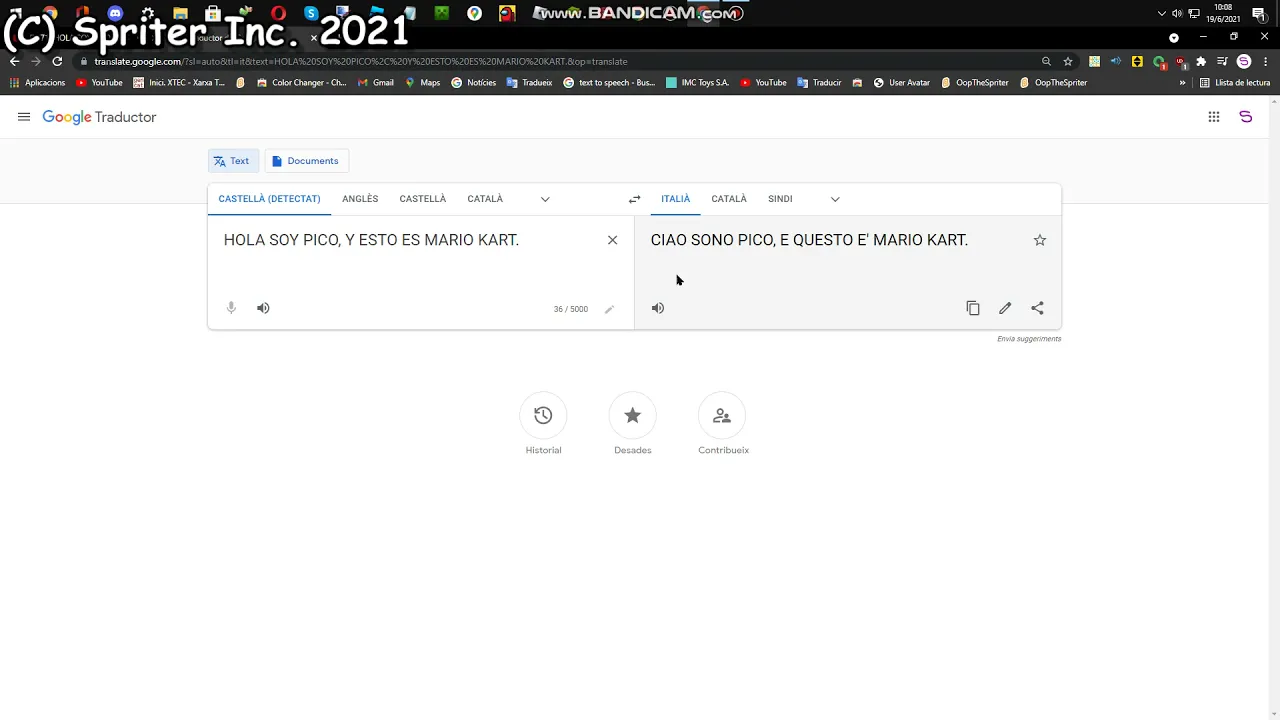Clear the source text
The height and width of the screenshot is (720, 1280).
[x=613, y=240]
